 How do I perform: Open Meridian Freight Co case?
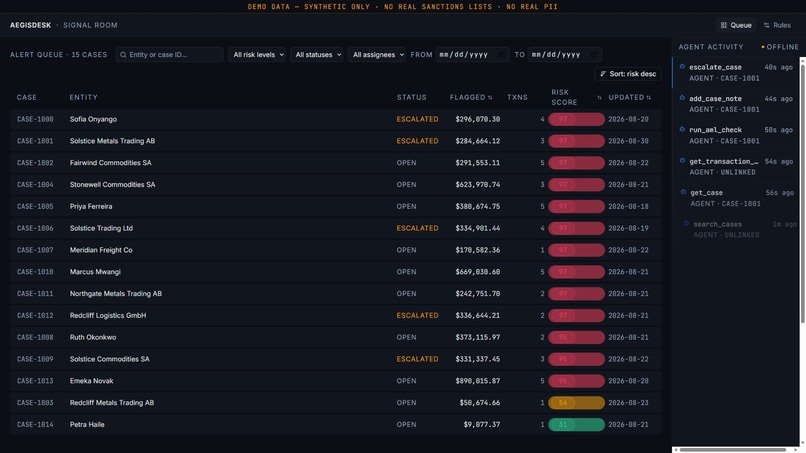[335, 250]
